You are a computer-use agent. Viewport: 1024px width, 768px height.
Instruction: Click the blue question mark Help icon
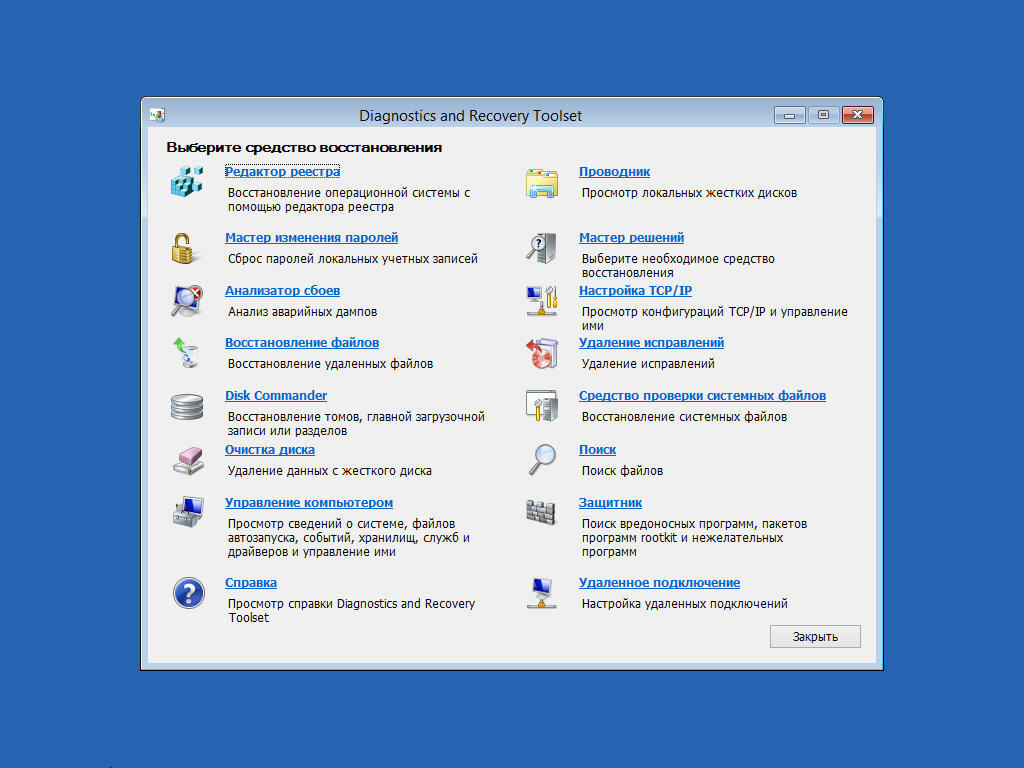pyautogui.click(x=188, y=594)
